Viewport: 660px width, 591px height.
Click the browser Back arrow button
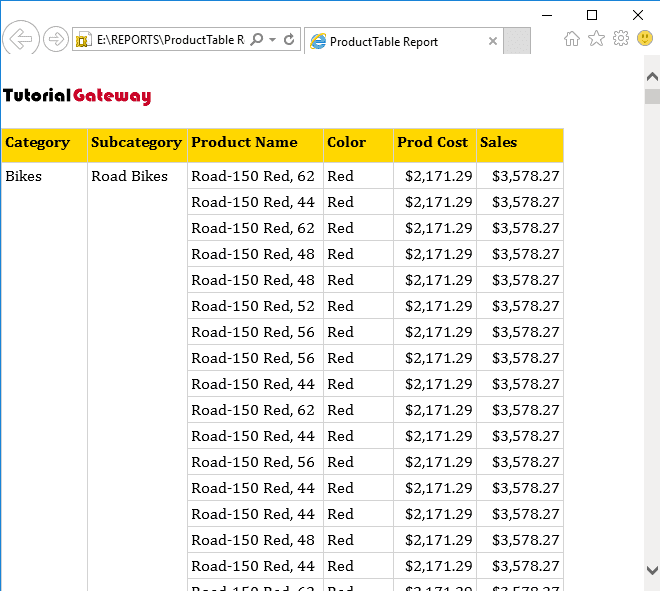[21, 39]
